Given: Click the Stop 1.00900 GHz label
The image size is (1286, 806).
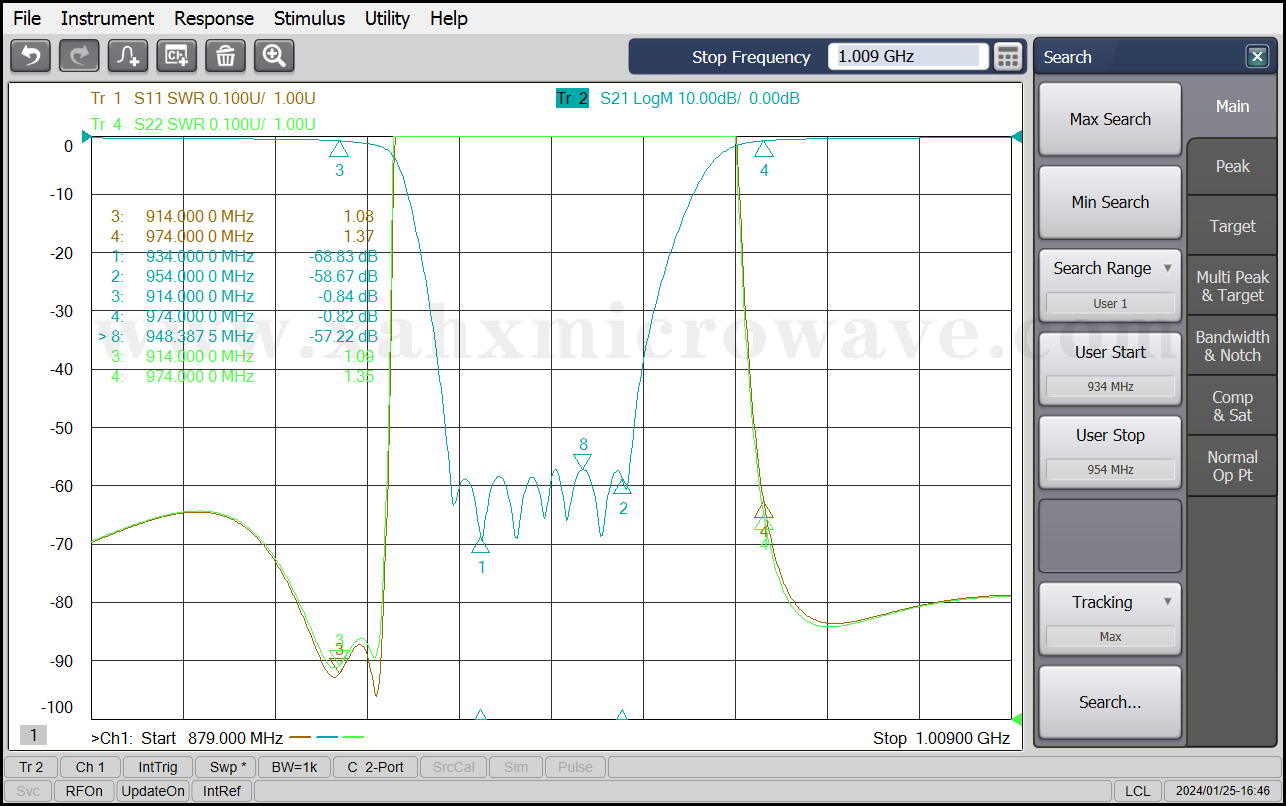Looking at the screenshot, I should coord(941,738).
